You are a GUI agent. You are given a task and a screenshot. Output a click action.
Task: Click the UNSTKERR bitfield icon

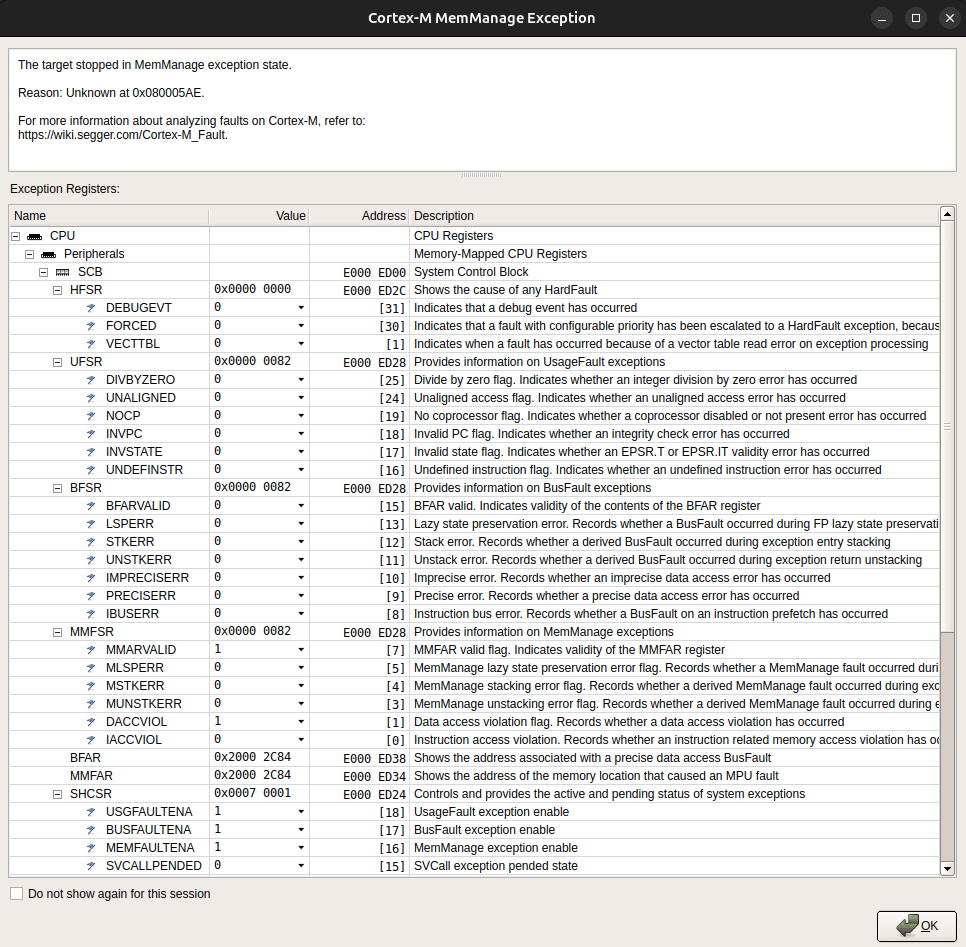click(91, 560)
